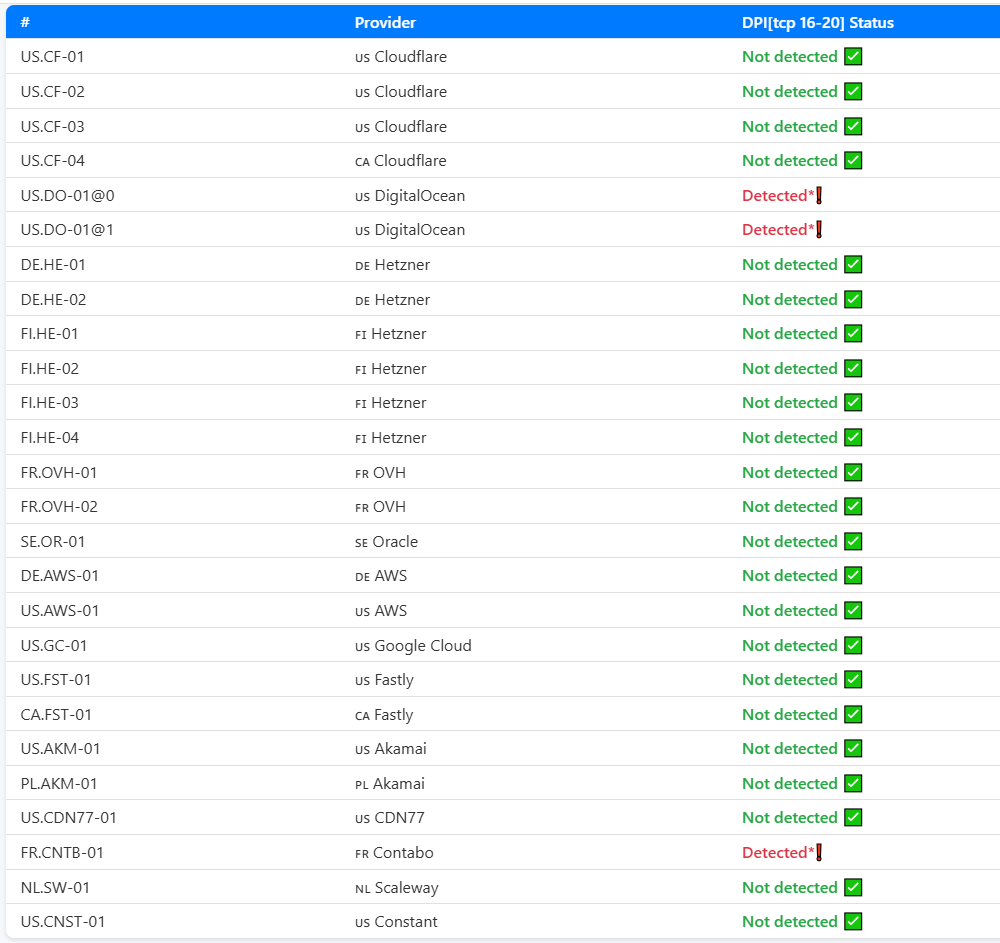This screenshot has width=1000, height=943.
Task: Click the 'US Google Cloud' provider text
Action: (413, 646)
